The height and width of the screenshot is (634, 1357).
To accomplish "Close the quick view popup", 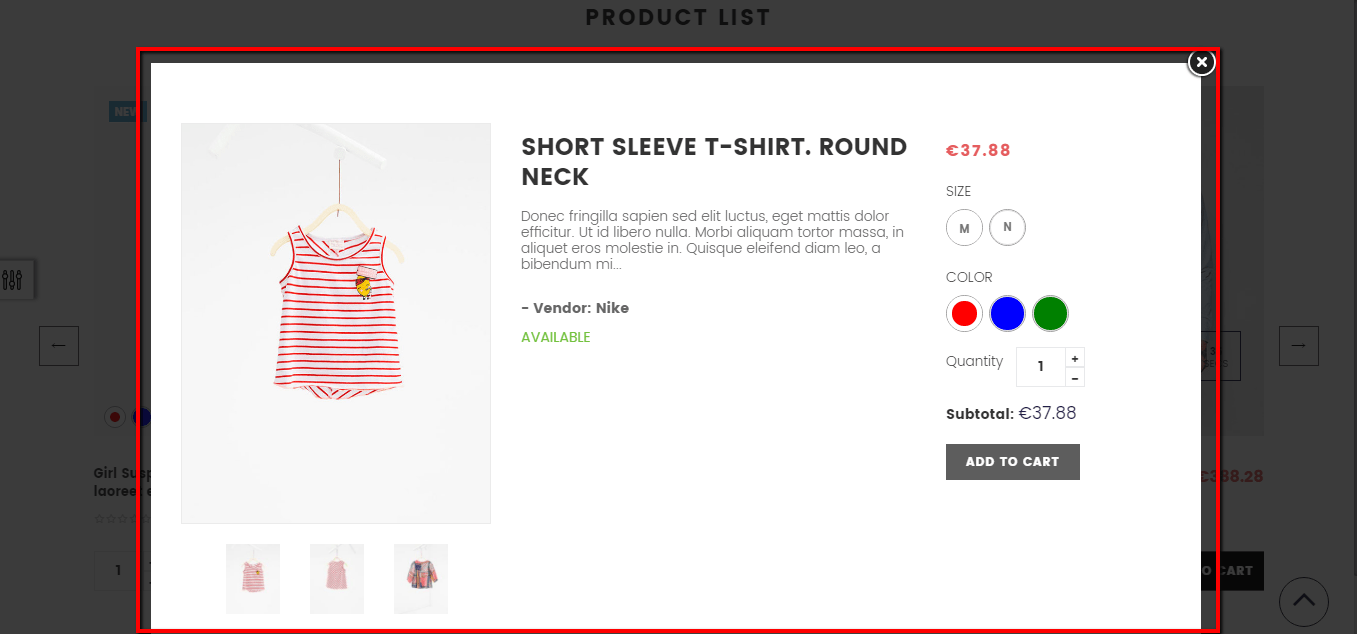I will [1201, 63].
